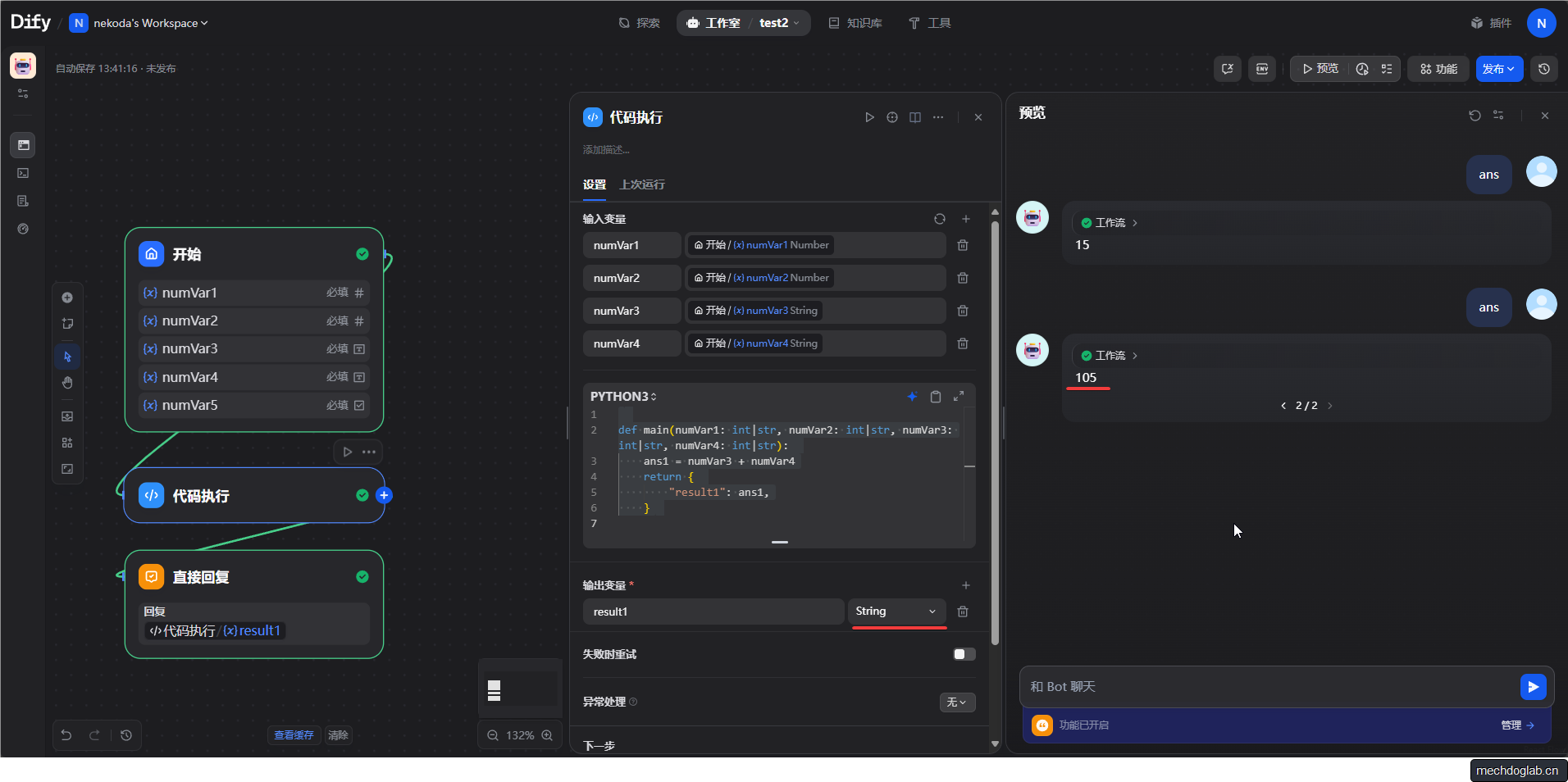Click the 预览 preview button
The width and height of the screenshot is (1568, 782).
pyautogui.click(x=1320, y=69)
